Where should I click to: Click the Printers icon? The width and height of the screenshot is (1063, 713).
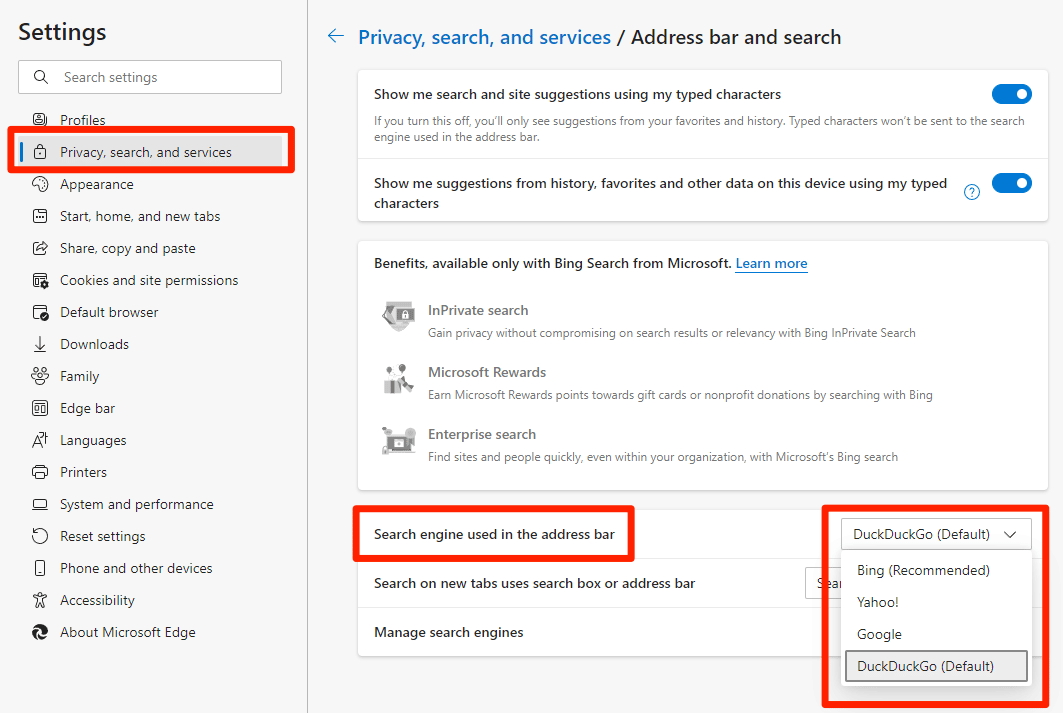pos(40,472)
